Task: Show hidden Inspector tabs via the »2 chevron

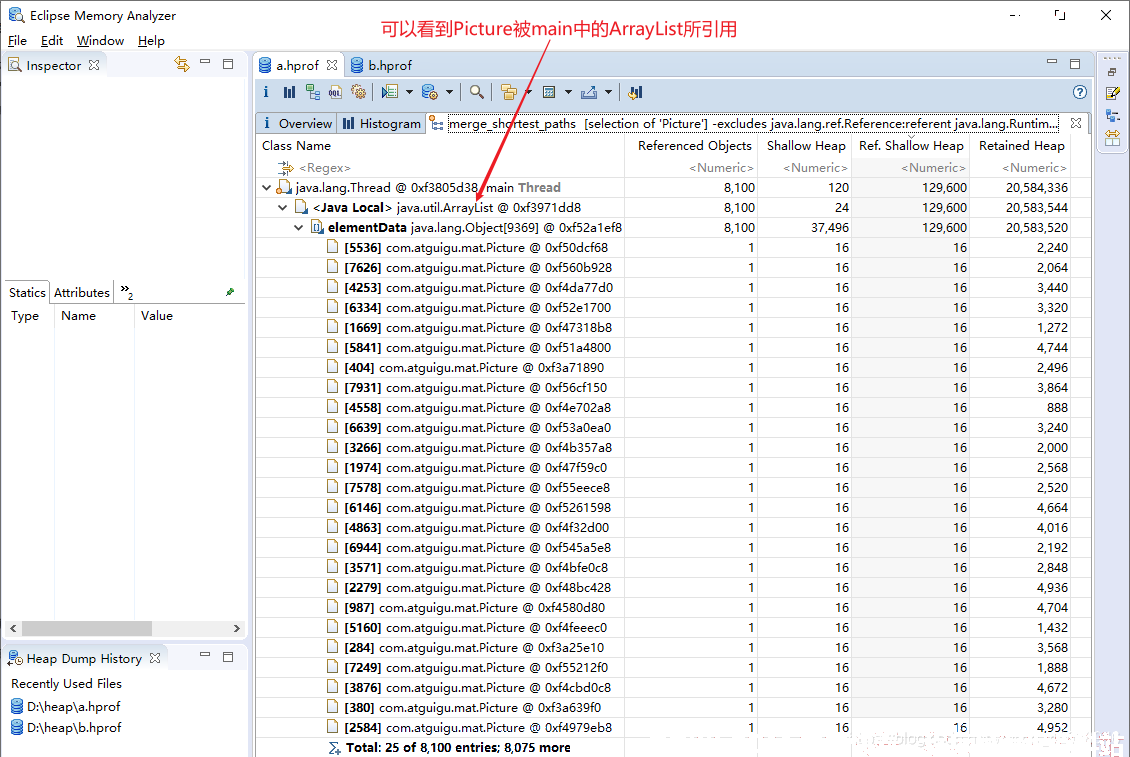Action: tap(127, 291)
